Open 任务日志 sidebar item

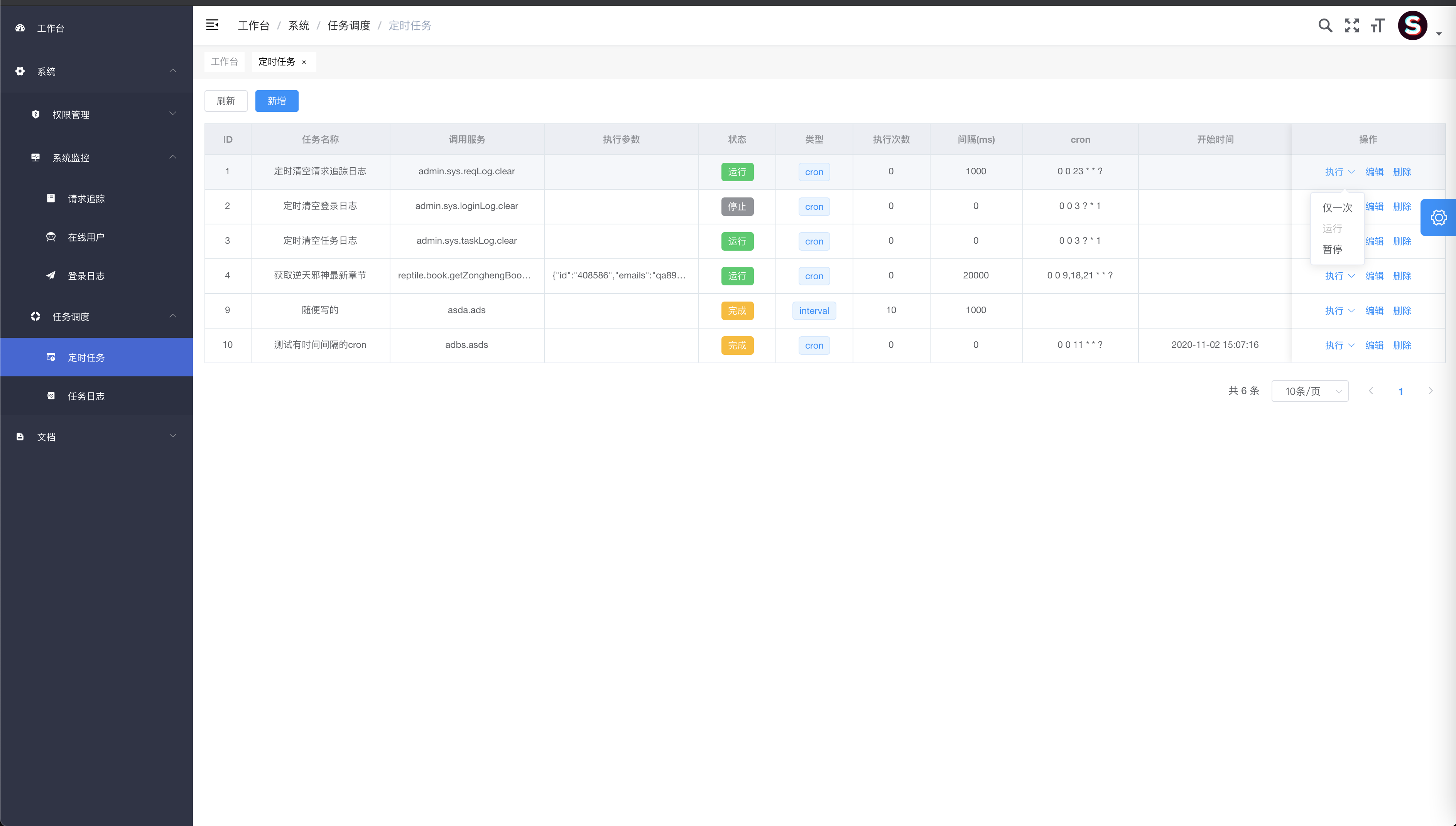pos(86,396)
